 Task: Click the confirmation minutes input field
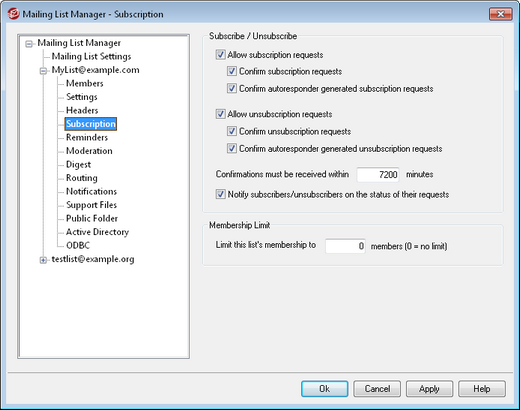coord(378,175)
